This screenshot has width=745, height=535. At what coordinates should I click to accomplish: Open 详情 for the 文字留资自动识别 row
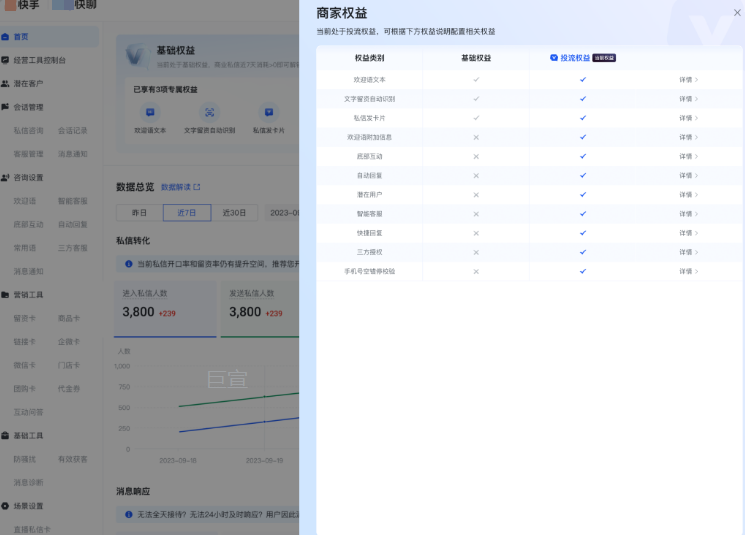[688, 99]
